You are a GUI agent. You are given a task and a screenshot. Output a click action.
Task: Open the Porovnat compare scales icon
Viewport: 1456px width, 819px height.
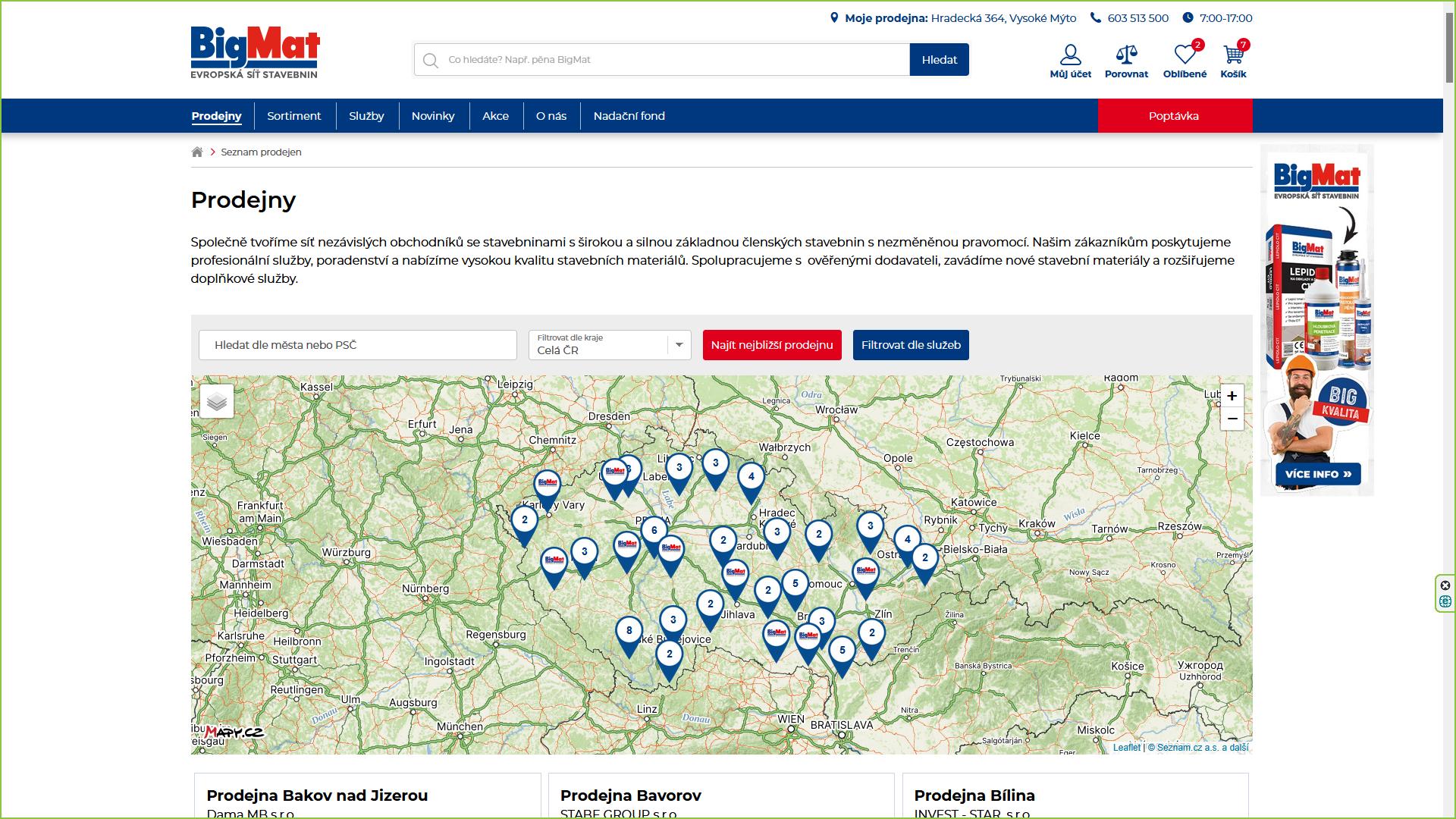(x=1126, y=61)
